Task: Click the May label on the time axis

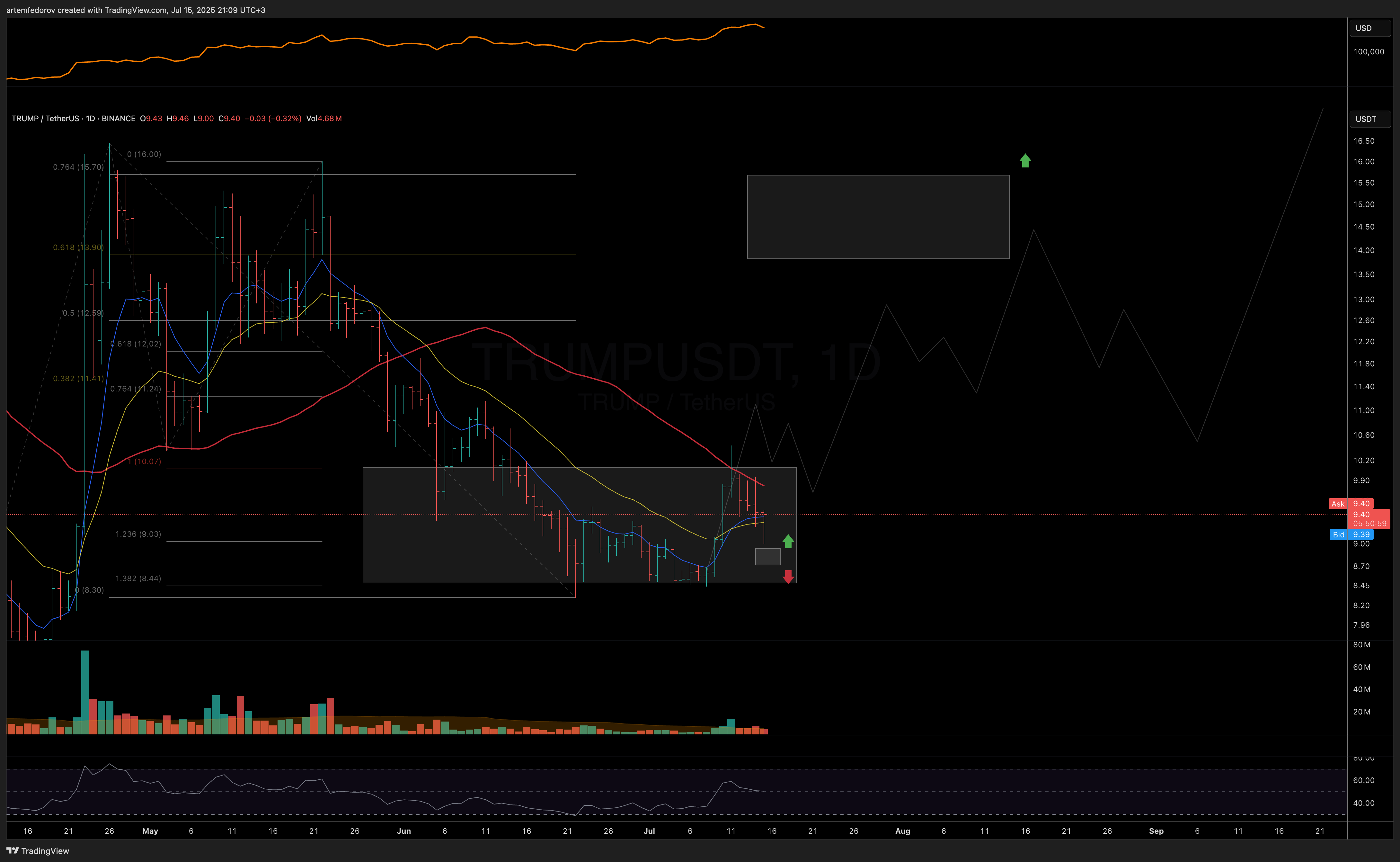Action: [150, 831]
